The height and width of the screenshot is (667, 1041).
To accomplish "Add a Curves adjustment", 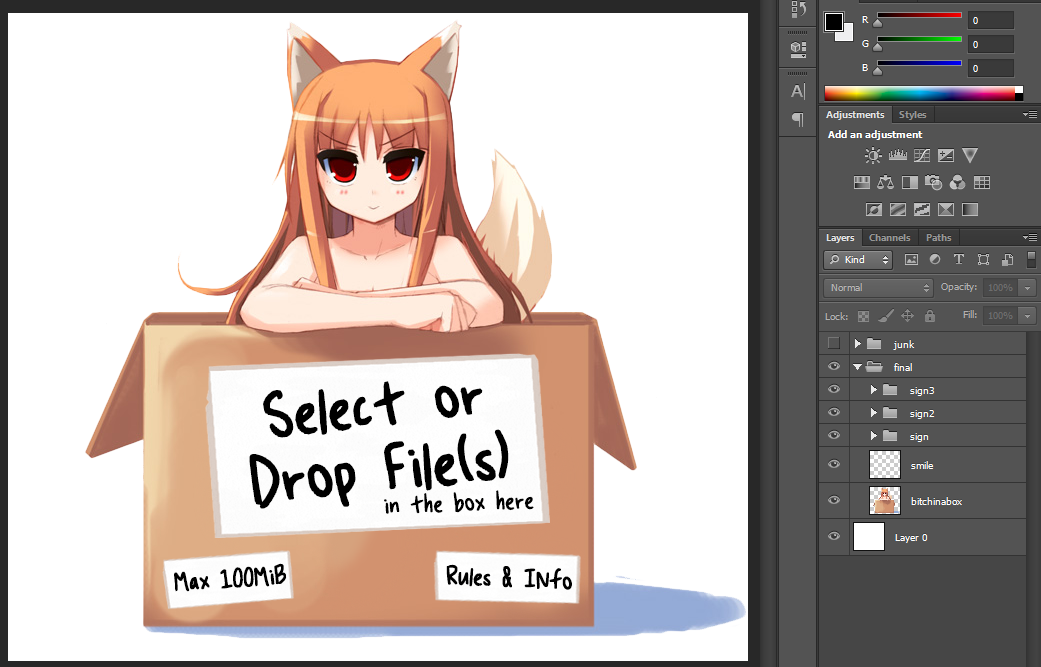I will click(x=921, y=155).
